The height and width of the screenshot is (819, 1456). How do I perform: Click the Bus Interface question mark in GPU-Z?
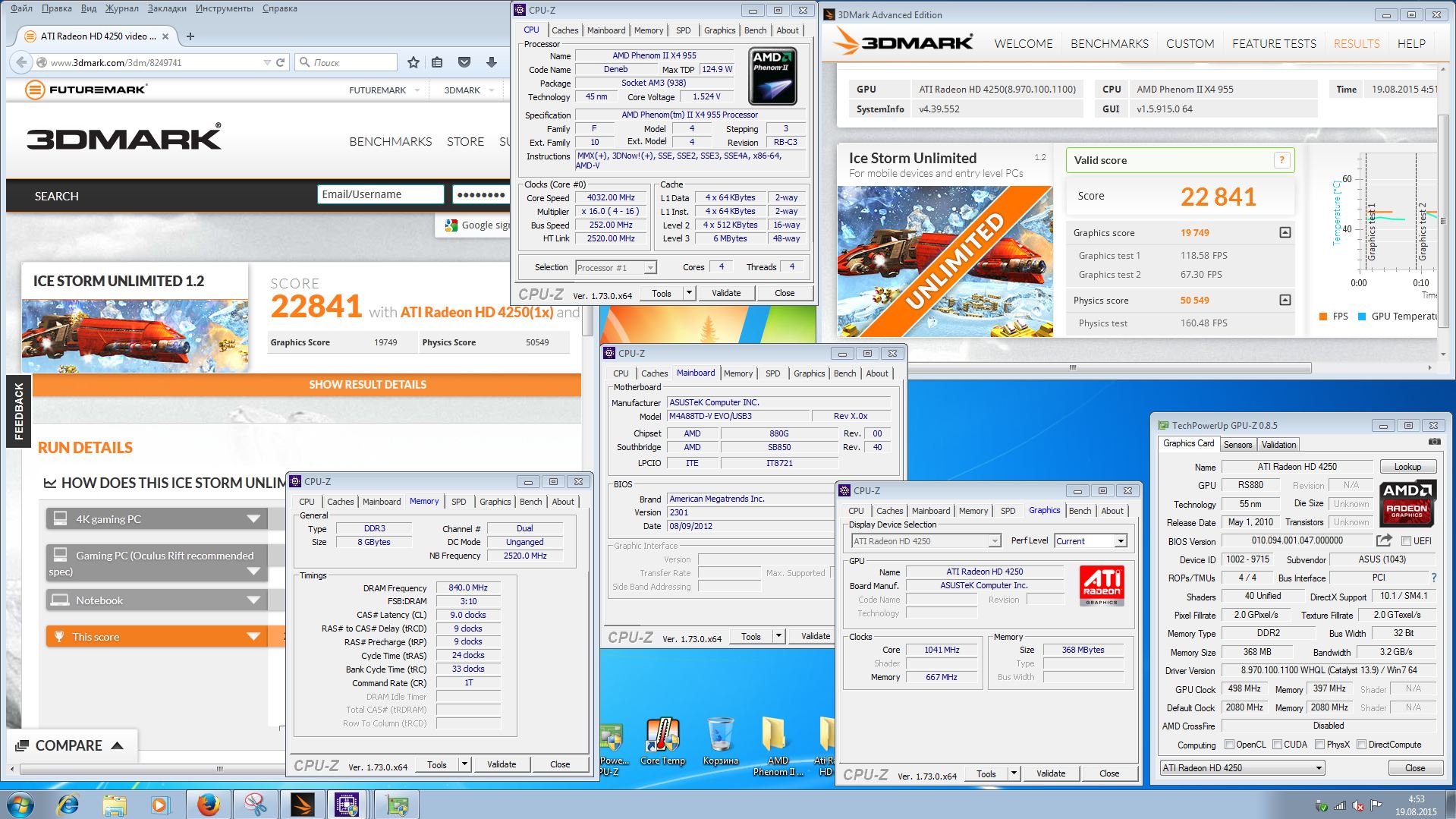click(x=1433, y=578)
